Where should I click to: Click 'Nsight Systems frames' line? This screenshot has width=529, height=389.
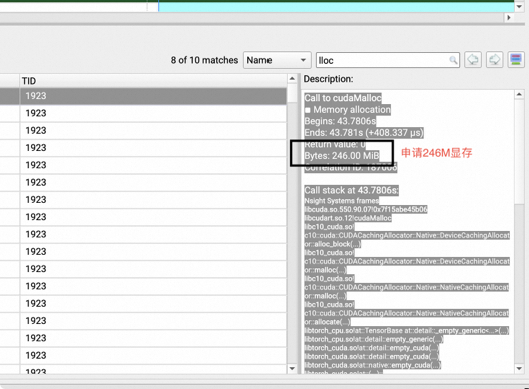pos(342,201)
